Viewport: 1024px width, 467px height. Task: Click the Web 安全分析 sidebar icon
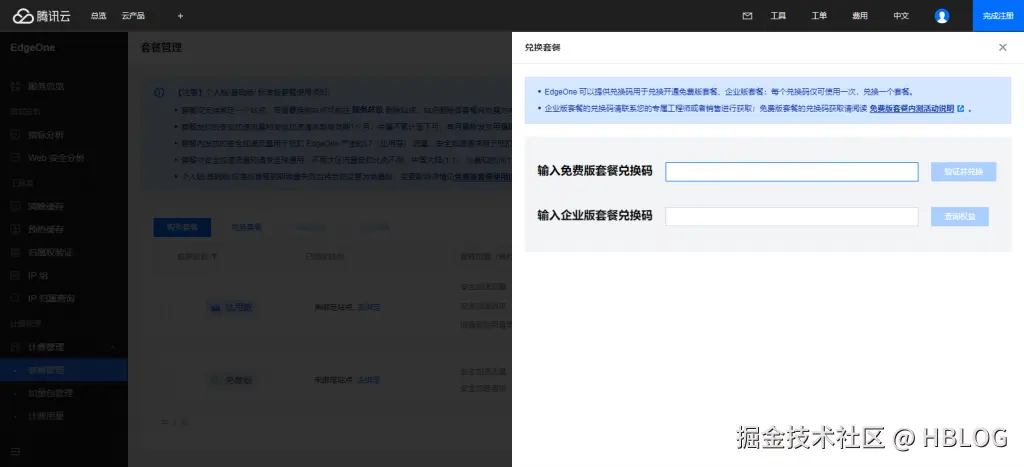pos(16,157)
